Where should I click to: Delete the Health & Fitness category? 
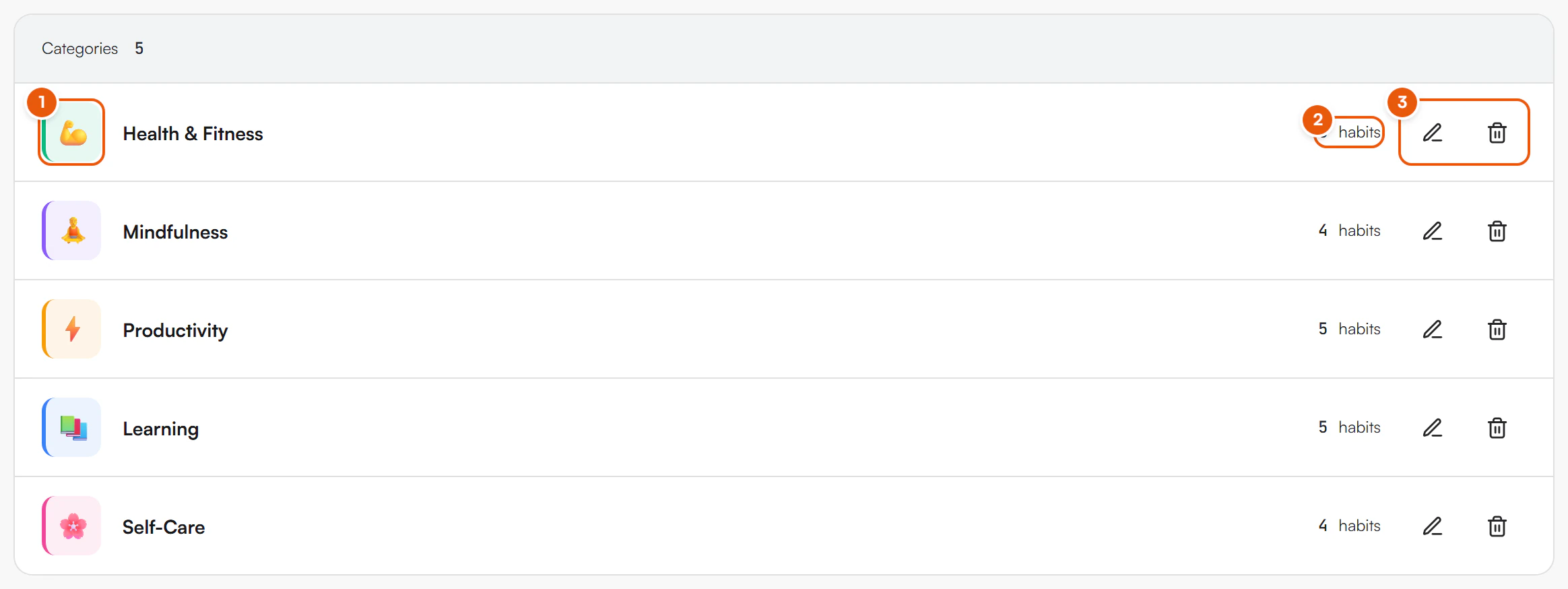(x=1497, y=133)
